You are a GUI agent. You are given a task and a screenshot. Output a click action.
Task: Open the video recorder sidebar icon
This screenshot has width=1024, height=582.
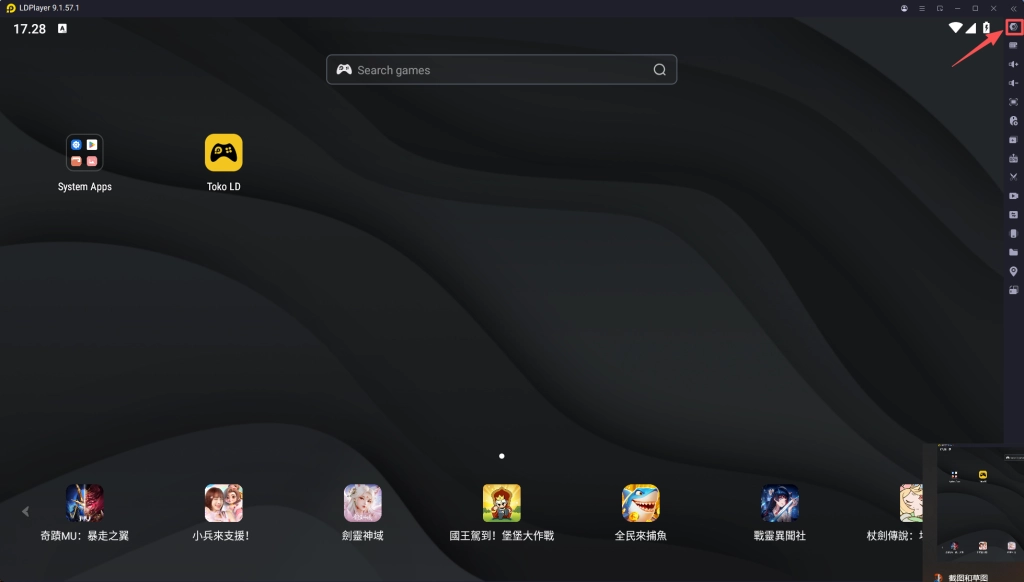coord(1013,196)
